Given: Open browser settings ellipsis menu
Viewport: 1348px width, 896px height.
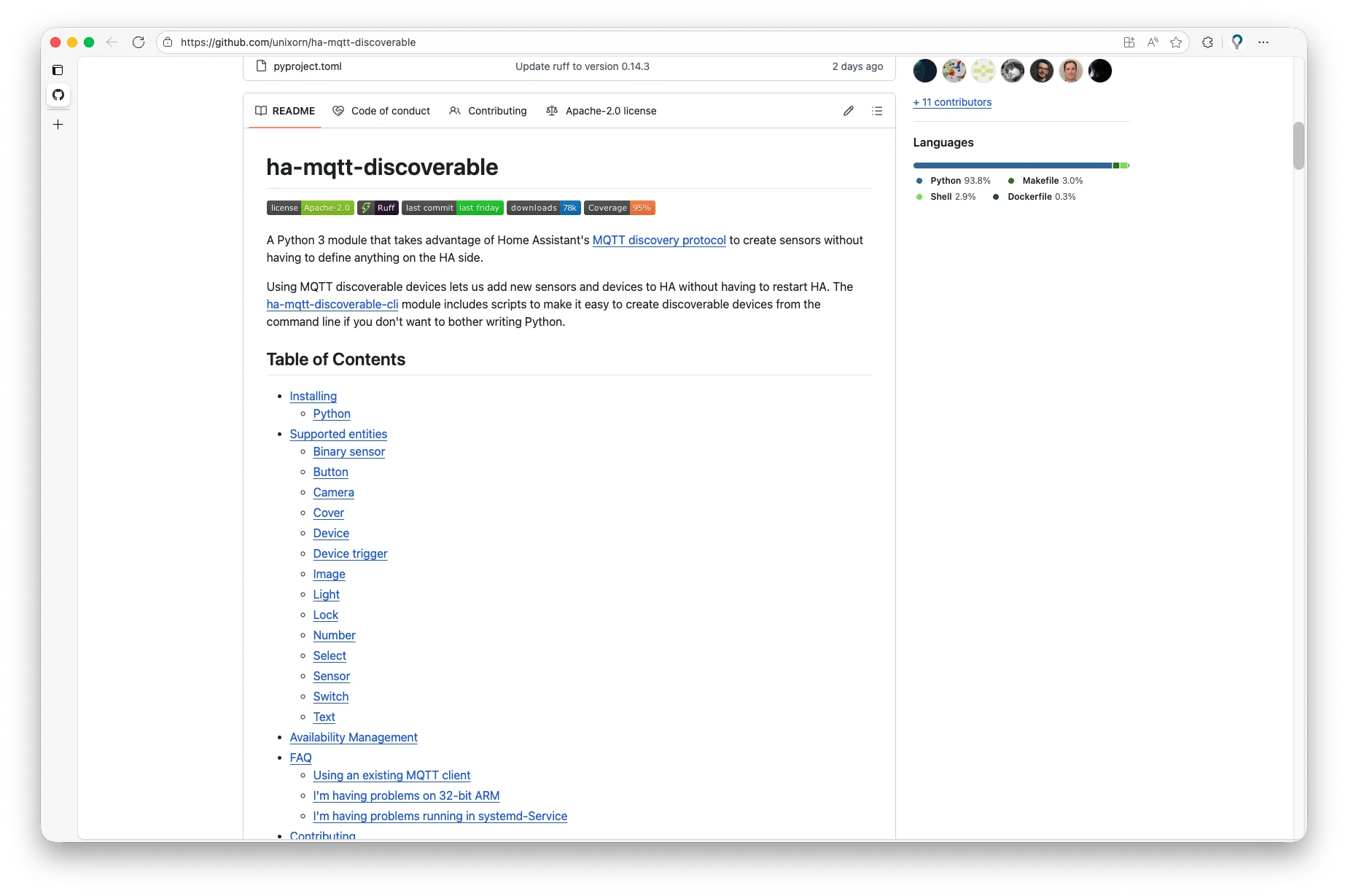Looking at the screenshot, I should pyautogui.click(x=1263, y=42).
